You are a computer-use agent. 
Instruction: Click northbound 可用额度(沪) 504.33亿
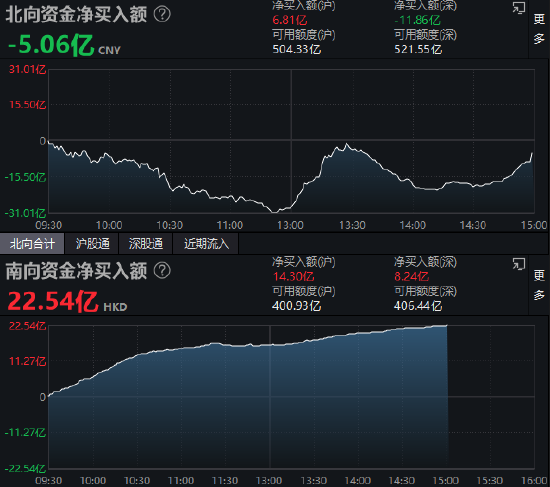tap(297, 49)
